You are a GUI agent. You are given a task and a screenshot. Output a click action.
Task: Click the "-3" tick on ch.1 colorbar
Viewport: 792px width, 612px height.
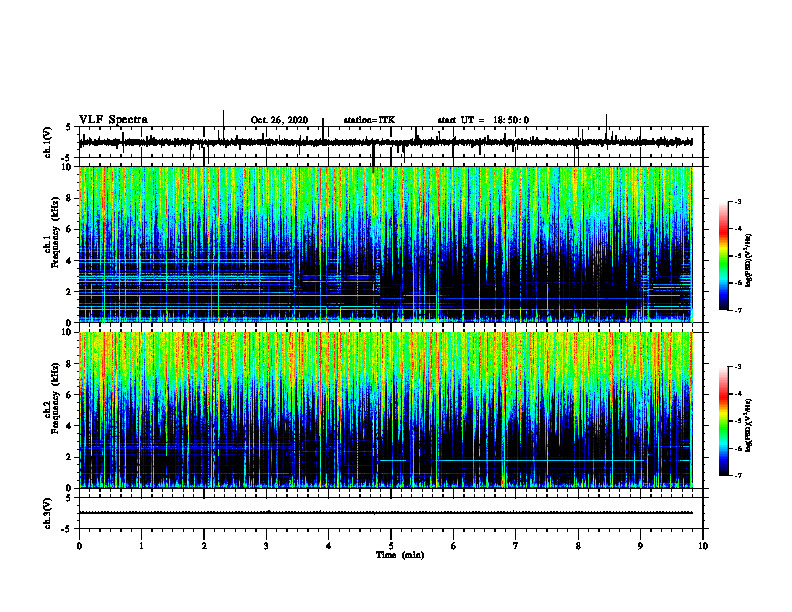point(738,201)
